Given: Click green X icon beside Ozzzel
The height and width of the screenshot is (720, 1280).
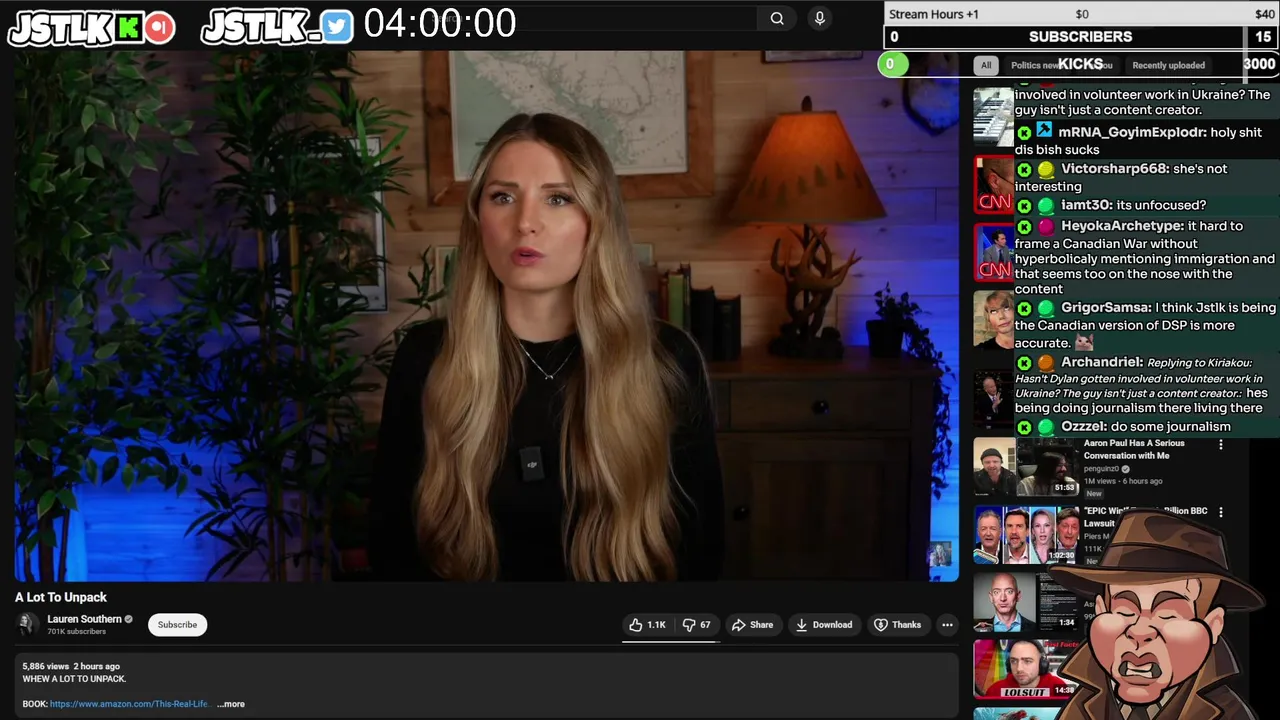Looking at the screenshot, I should tap(1024, 427).
